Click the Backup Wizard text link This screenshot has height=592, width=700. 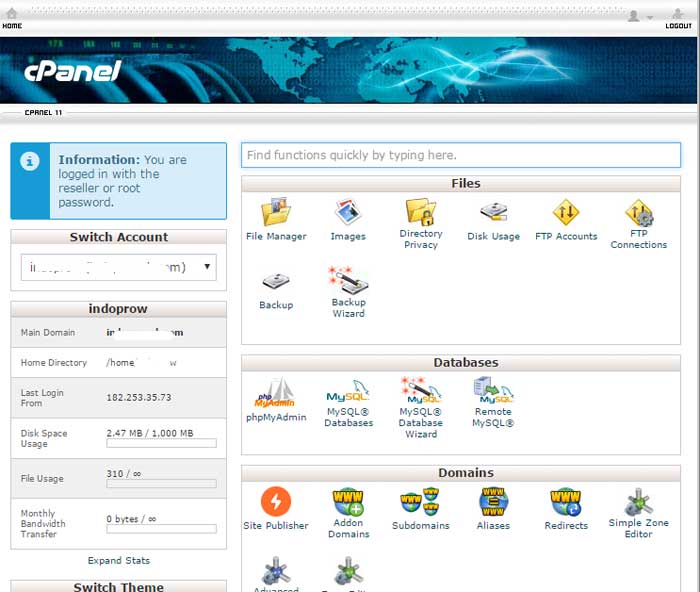pos(348,308)
